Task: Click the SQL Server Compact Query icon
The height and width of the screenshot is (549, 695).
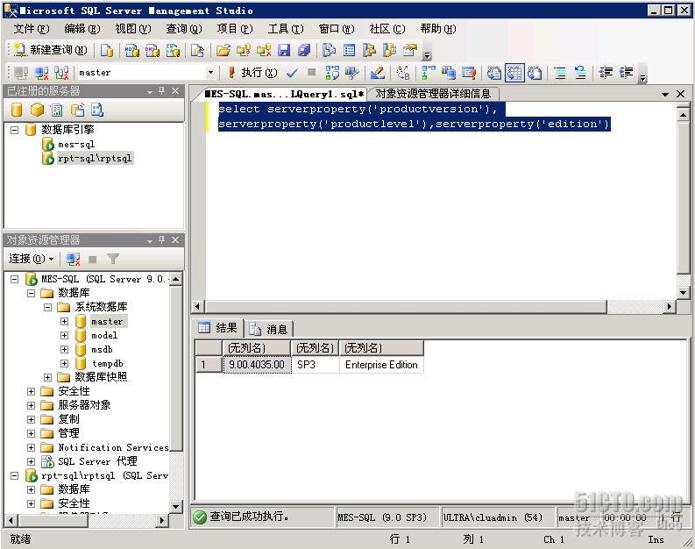Action: pos(197,51)
